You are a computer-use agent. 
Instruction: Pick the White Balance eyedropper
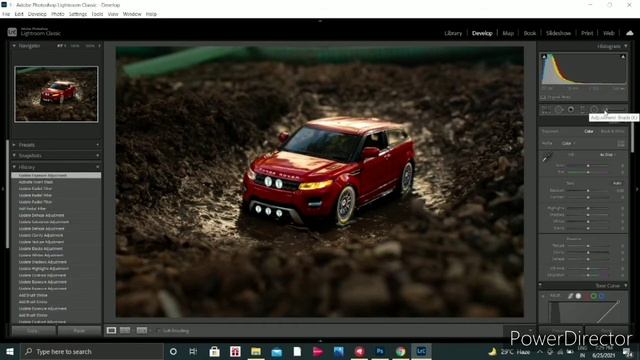tap(547, 157)
